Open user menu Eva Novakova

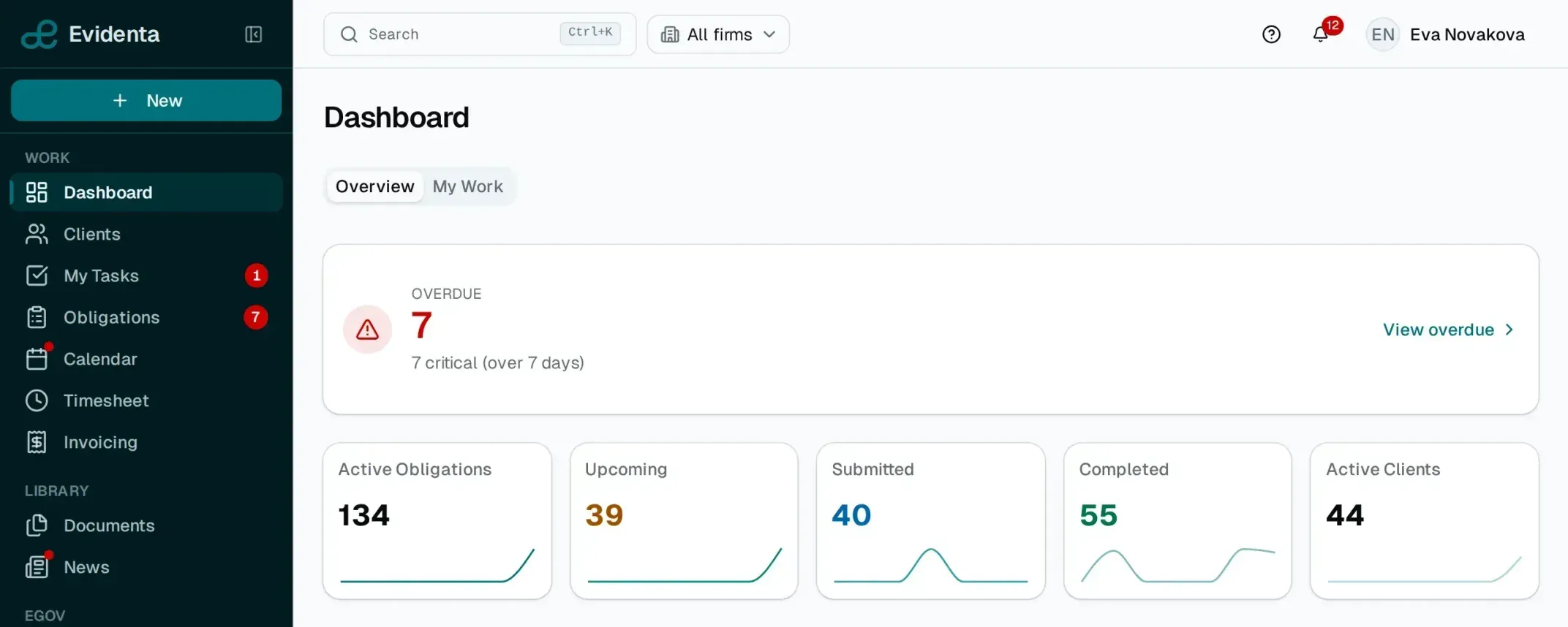click(1446, 34)
